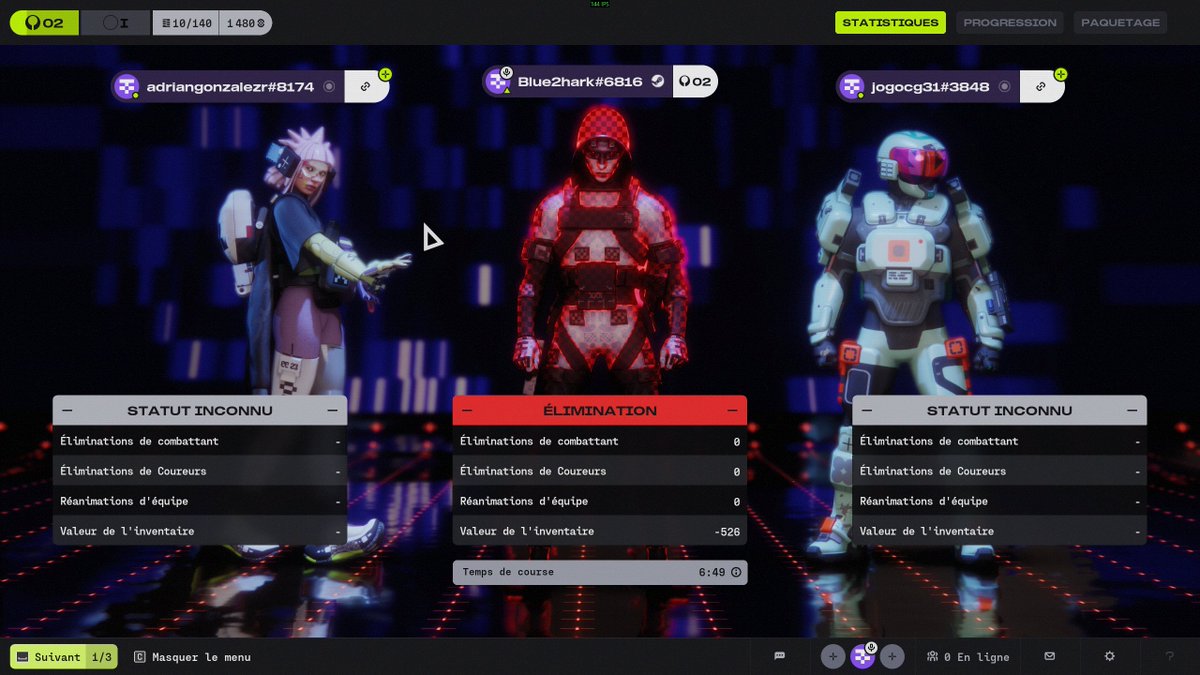Viewport: 1200px width, 675px height.
Task: Click the clock icon beside Temps de course
Action: pos(736,572)
